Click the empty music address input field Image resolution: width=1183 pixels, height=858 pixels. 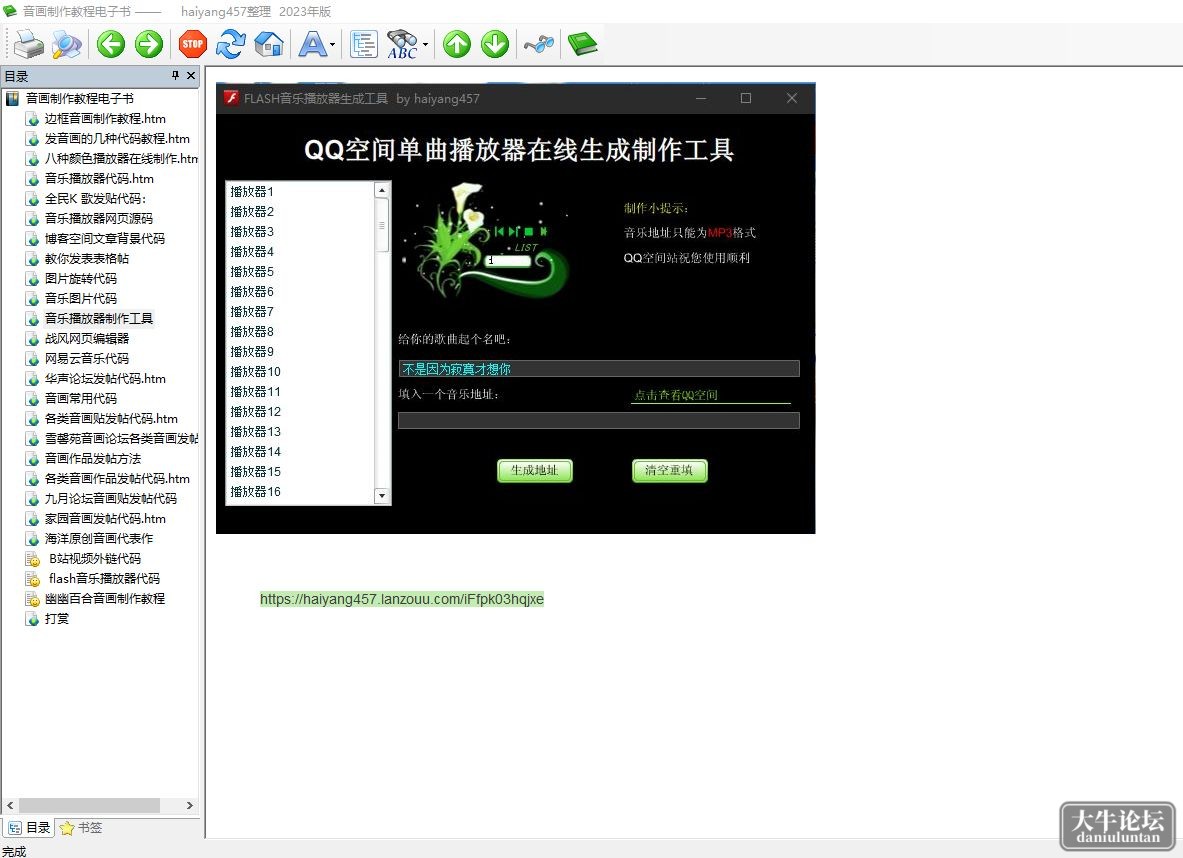tap(598, 420)
